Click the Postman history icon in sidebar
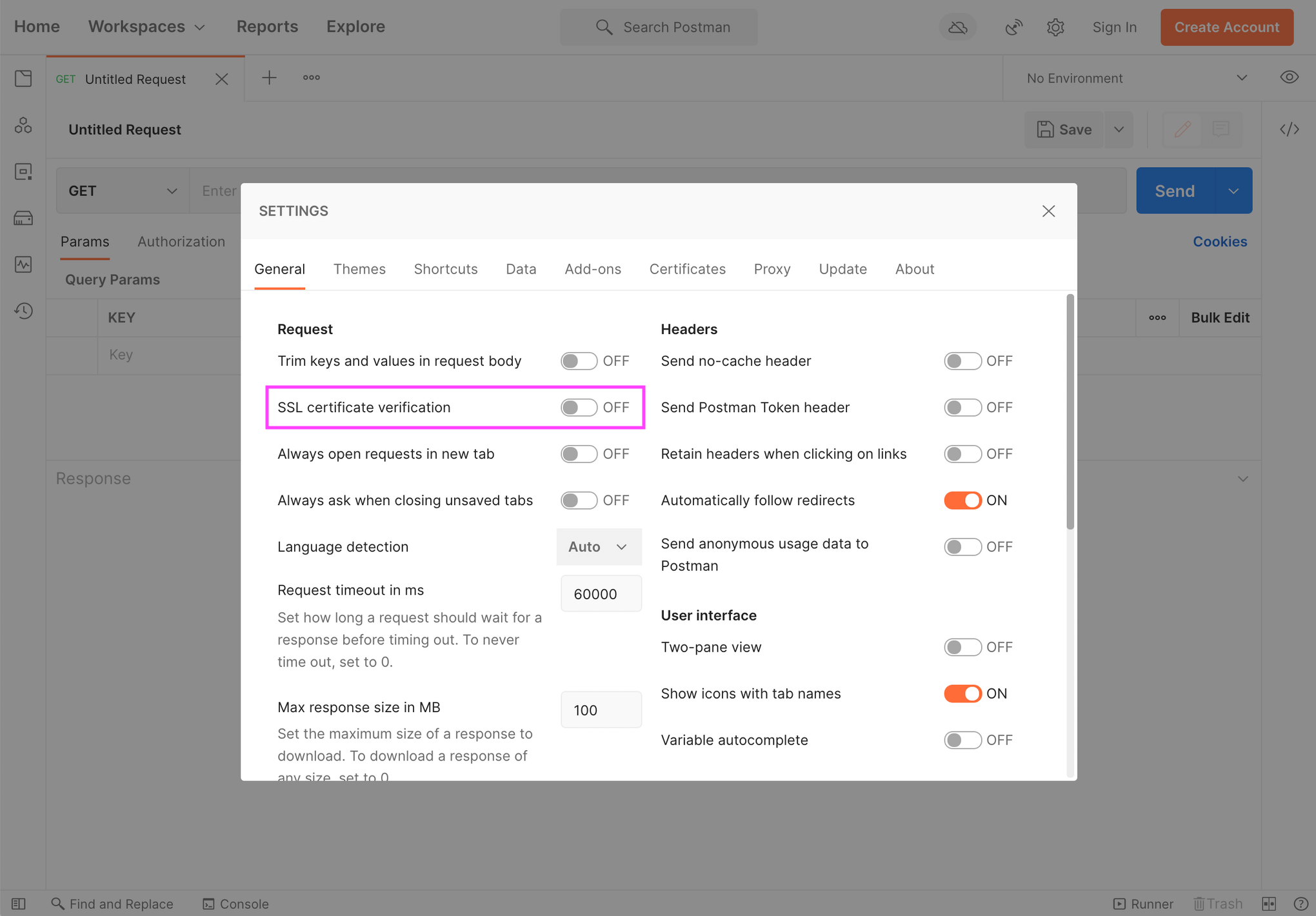This screenshot has height=916, width=1316. click(22, 310)
